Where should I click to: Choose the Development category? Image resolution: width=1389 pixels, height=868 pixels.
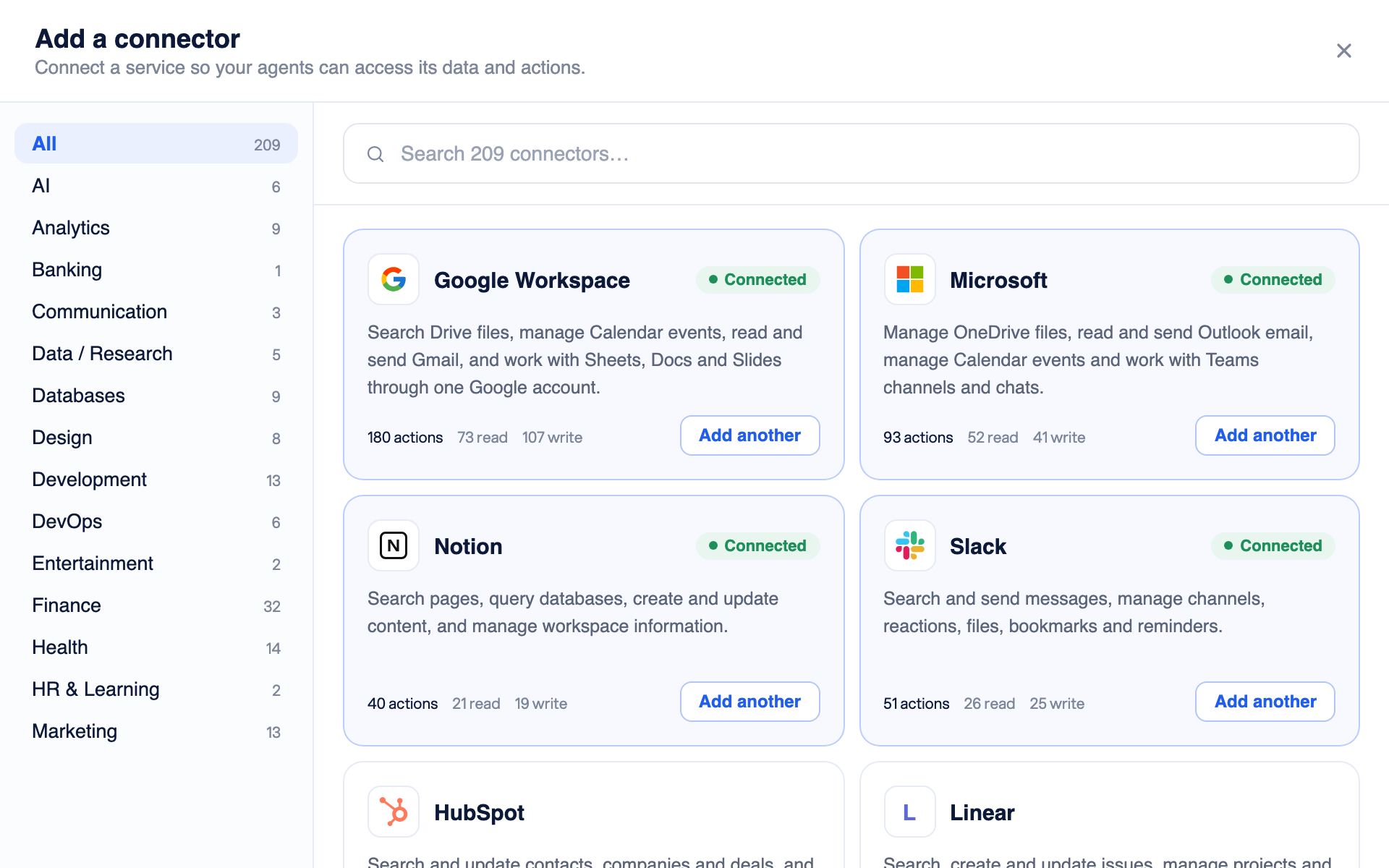coord(156,480)
